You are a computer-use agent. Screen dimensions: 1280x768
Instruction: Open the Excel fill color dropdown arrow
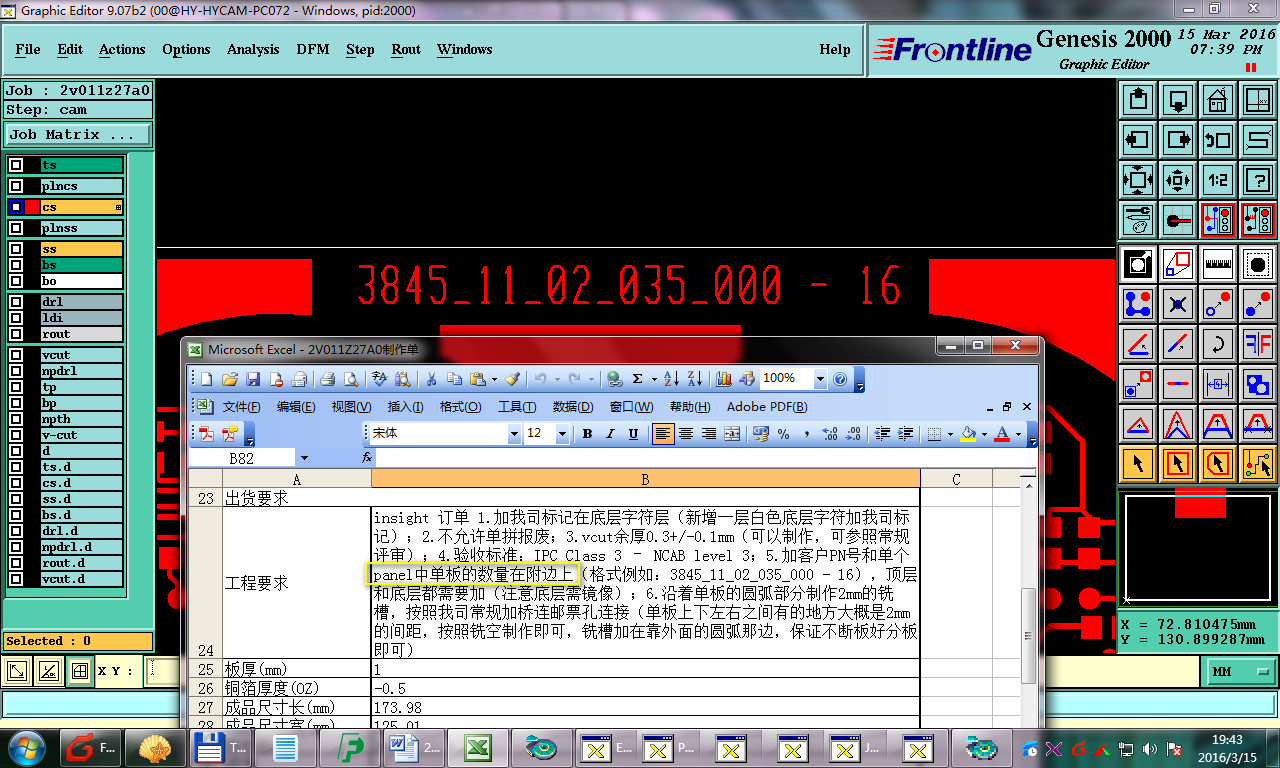tap(983, 434)
